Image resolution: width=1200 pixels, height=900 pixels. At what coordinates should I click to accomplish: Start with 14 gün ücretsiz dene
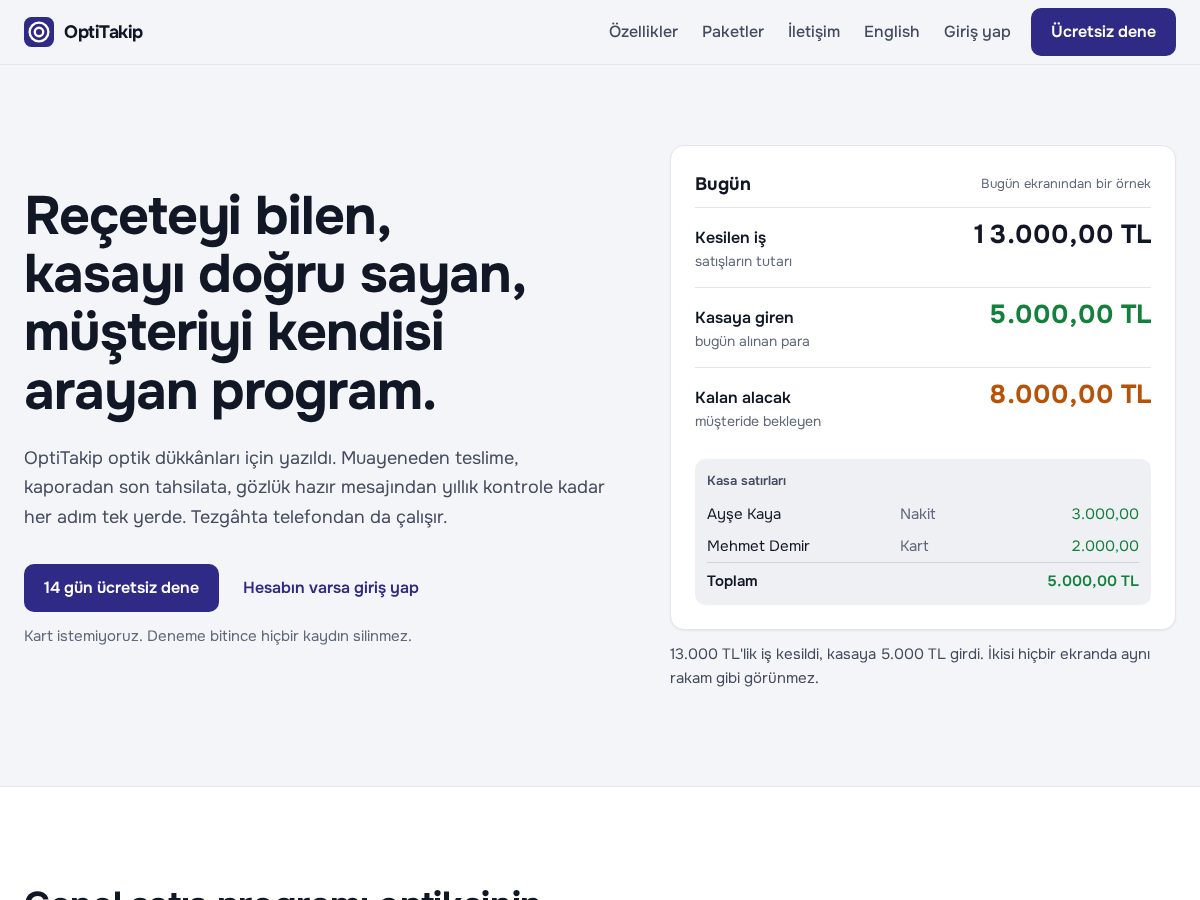tap(121, 588)
